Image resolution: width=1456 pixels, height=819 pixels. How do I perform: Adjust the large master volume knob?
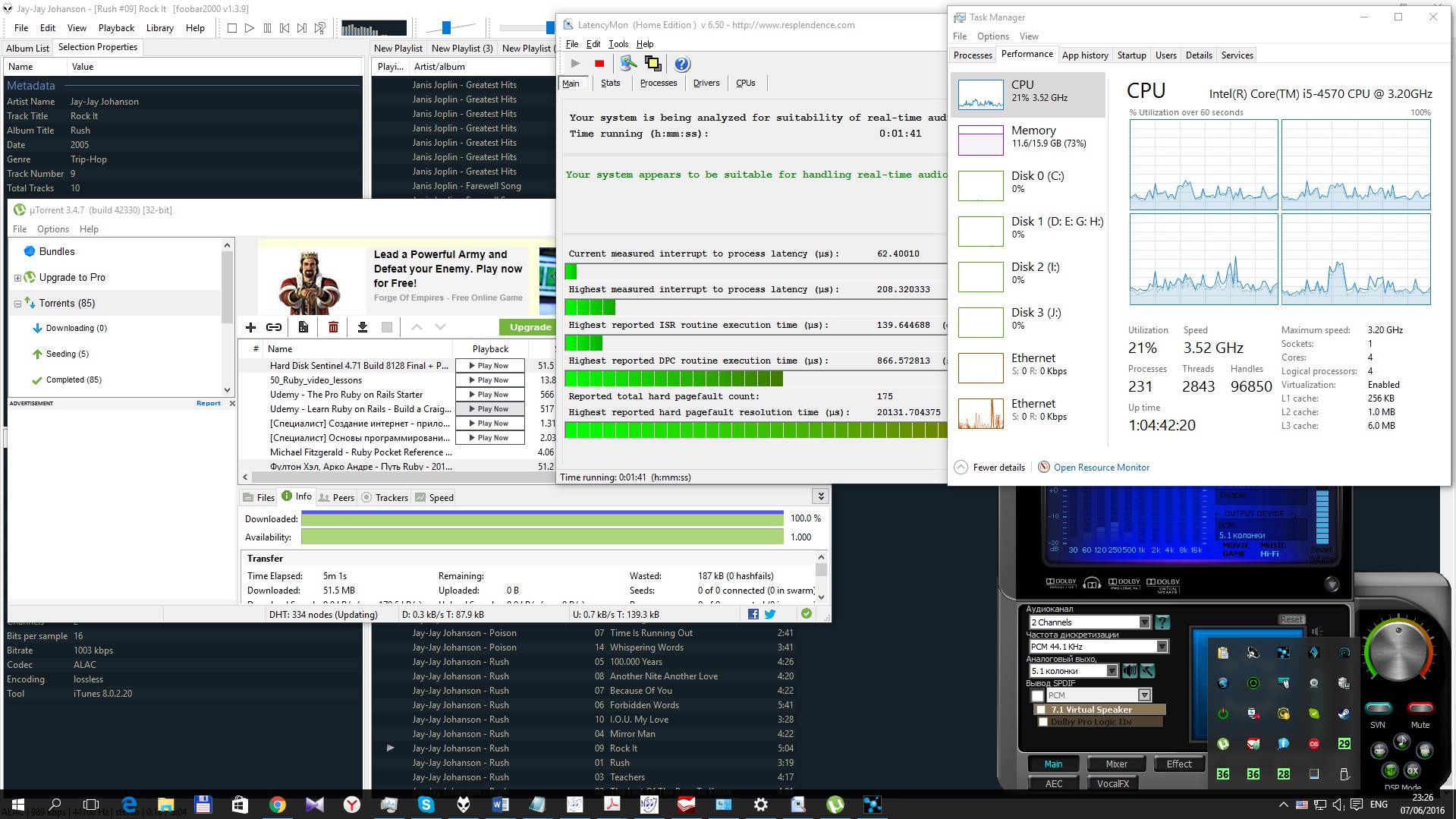(1398, 651)
